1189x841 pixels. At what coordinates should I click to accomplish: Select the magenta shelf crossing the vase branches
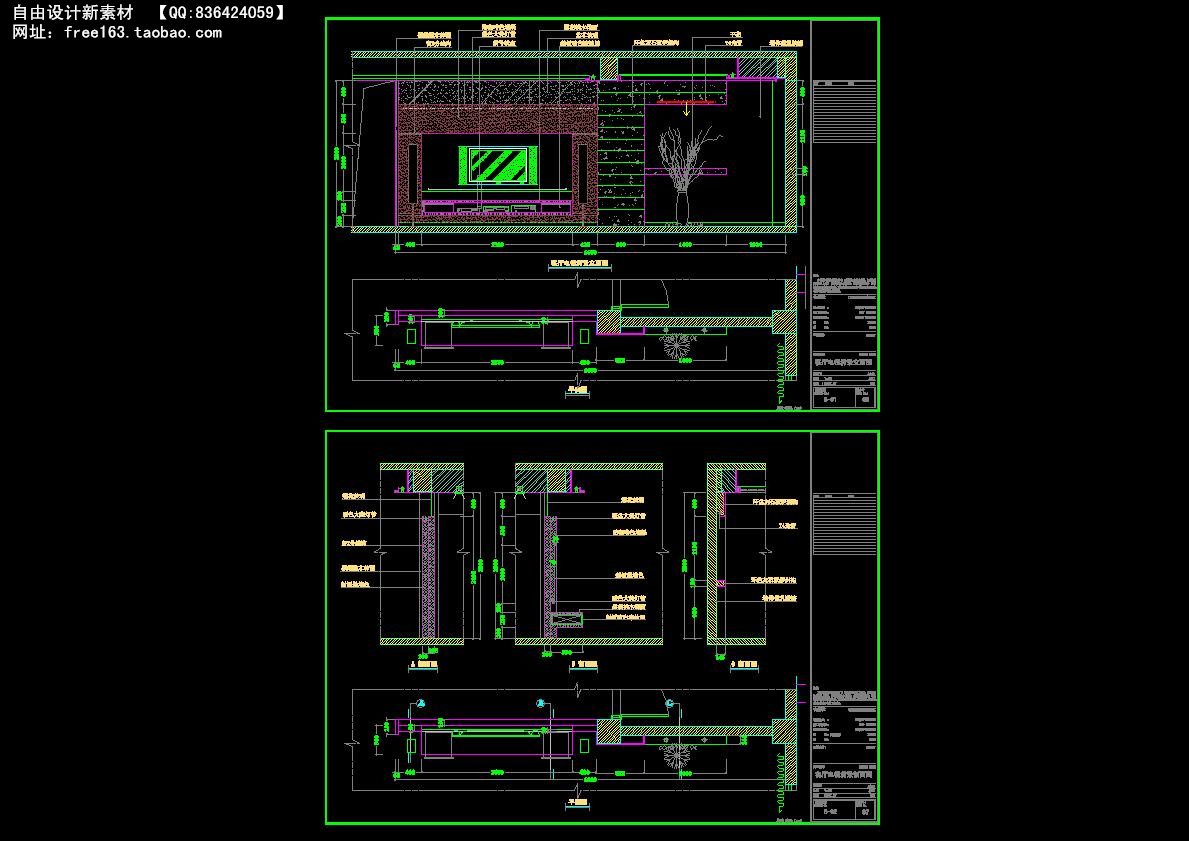685,171
